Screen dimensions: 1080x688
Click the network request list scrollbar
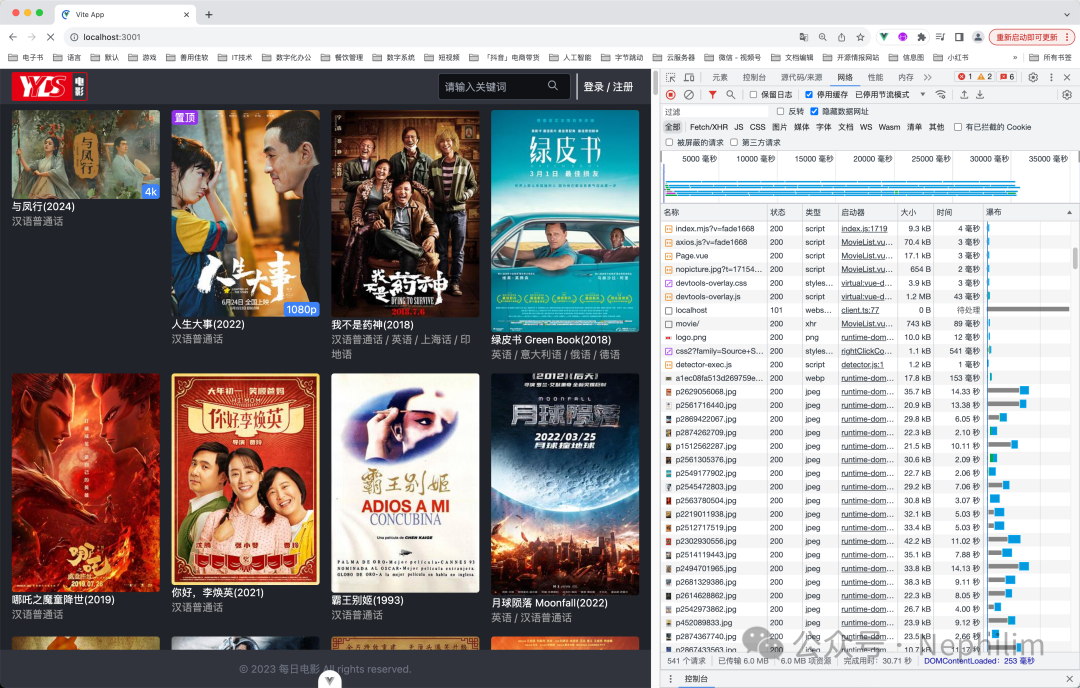1074,258
